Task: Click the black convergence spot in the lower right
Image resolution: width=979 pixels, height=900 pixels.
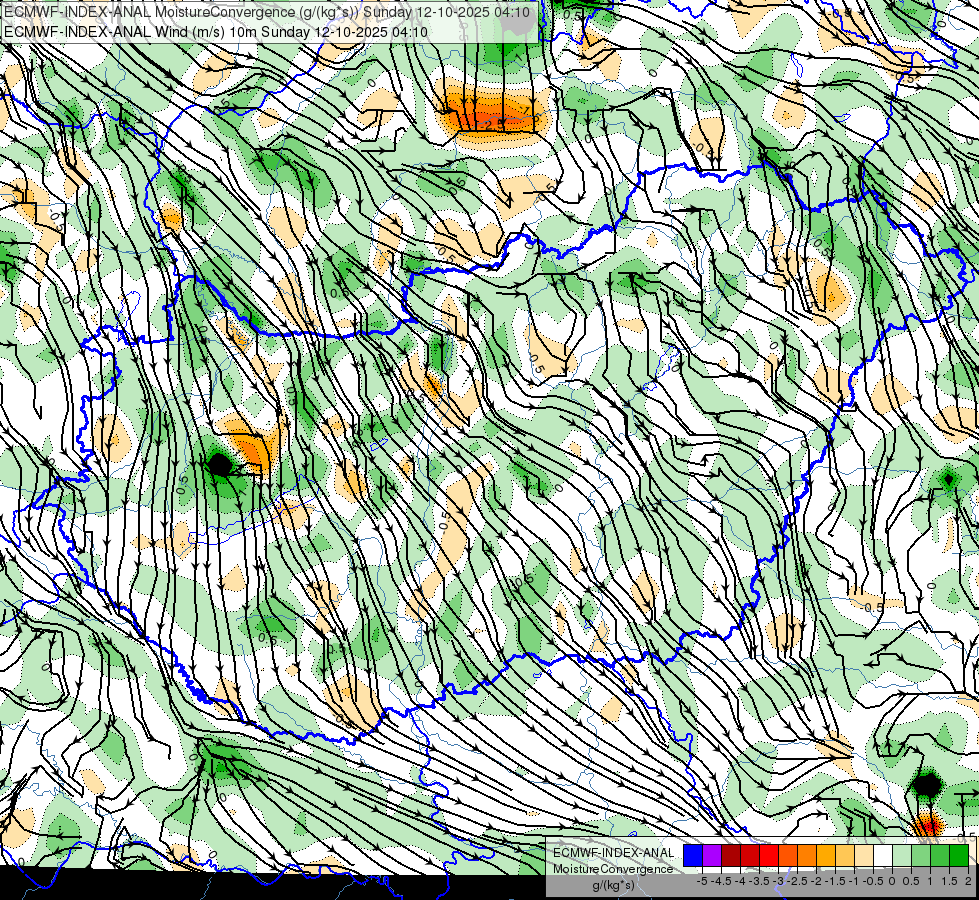Action: tap(927, 784)
